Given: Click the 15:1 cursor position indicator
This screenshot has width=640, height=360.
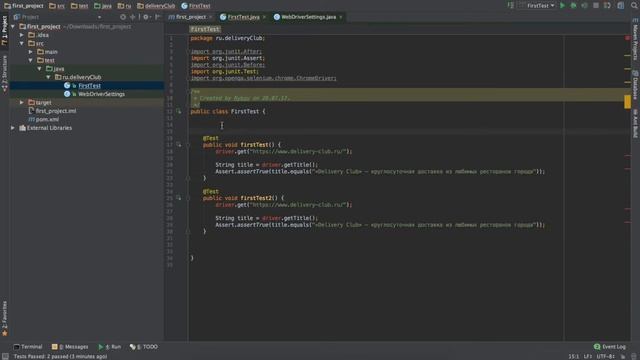Looking at the screenshot, I should [x=573, y=356].
